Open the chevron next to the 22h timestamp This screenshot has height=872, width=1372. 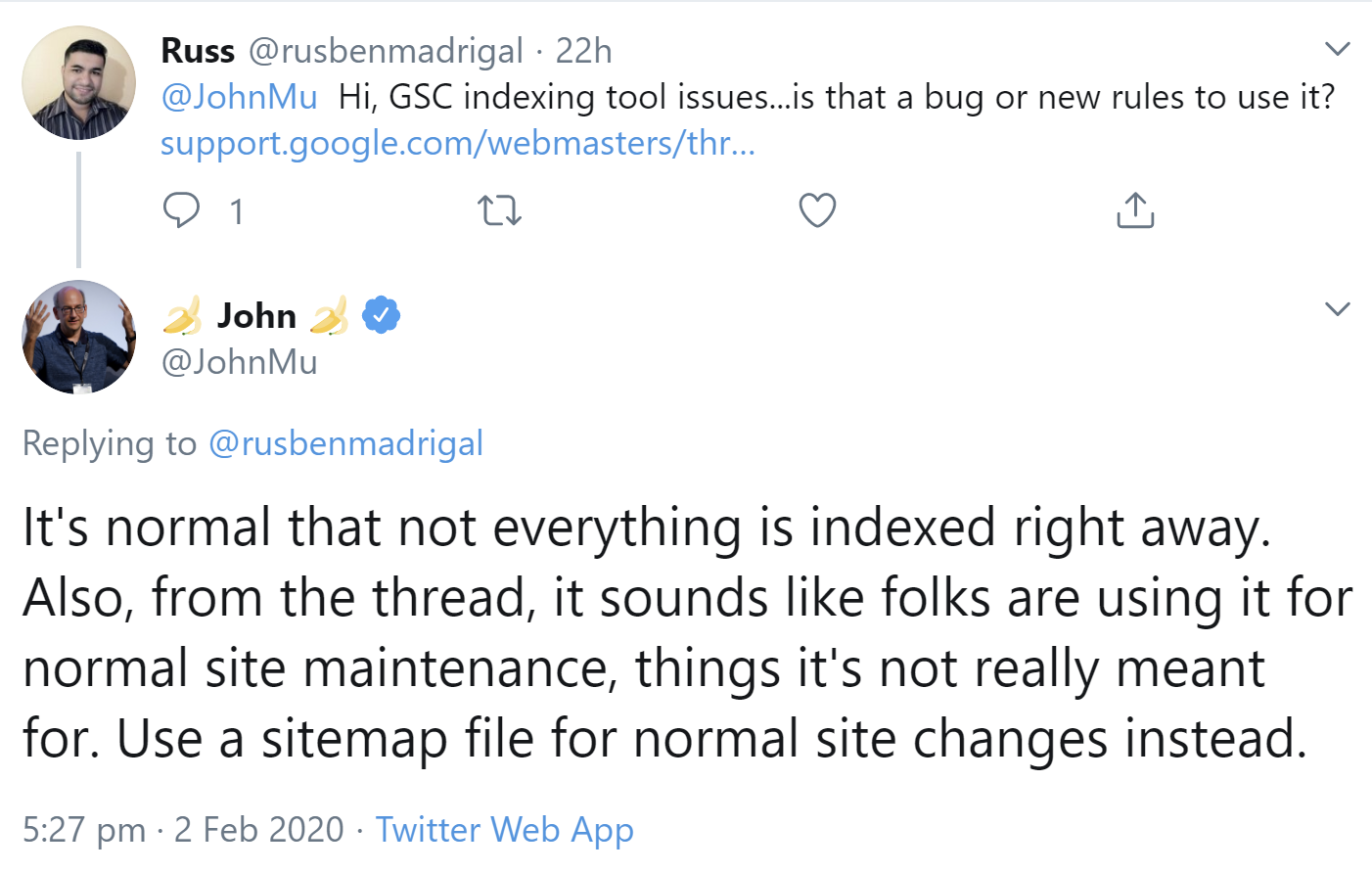[1337, 48]
